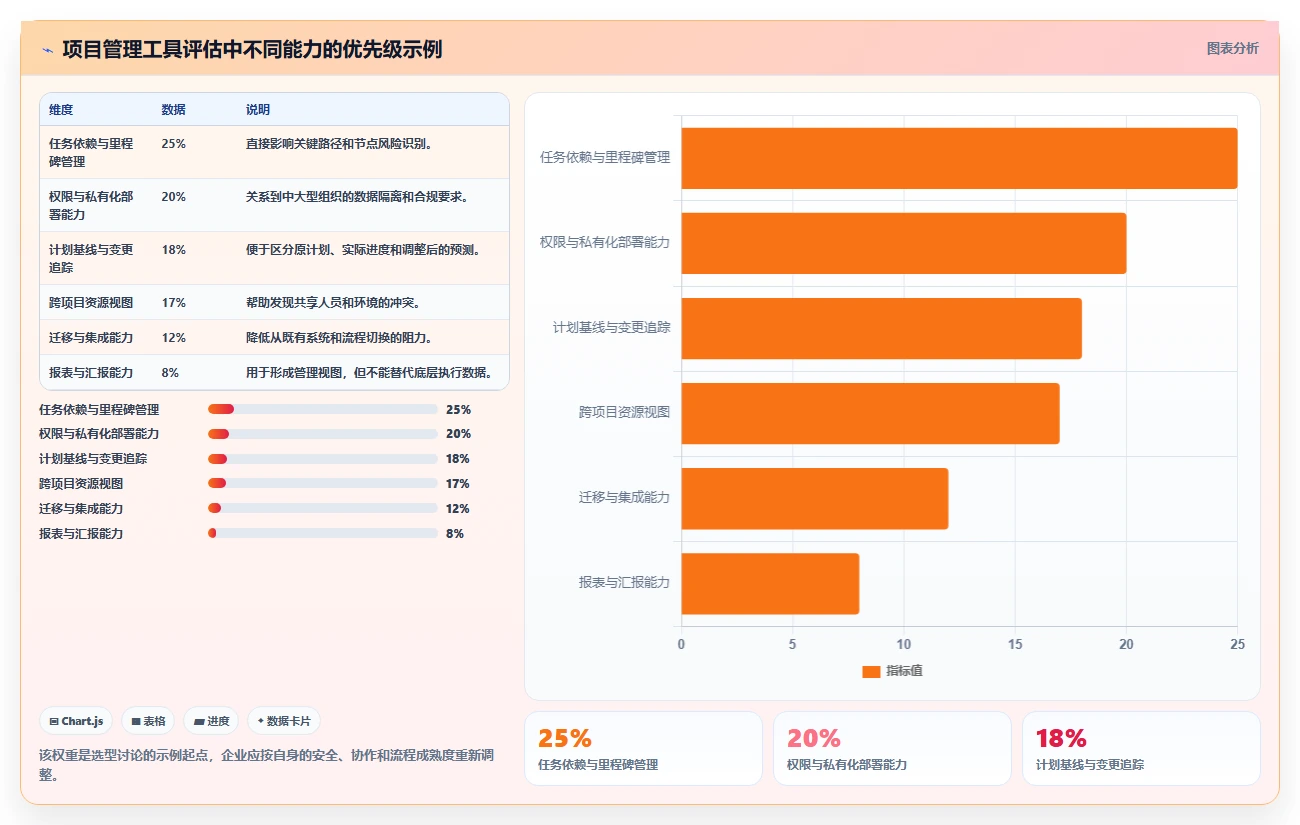Click the chart bar for 计划基线与变更追踪
Image resolution: width=1300 pixels, height=825 pixels.
pos(881,328)
